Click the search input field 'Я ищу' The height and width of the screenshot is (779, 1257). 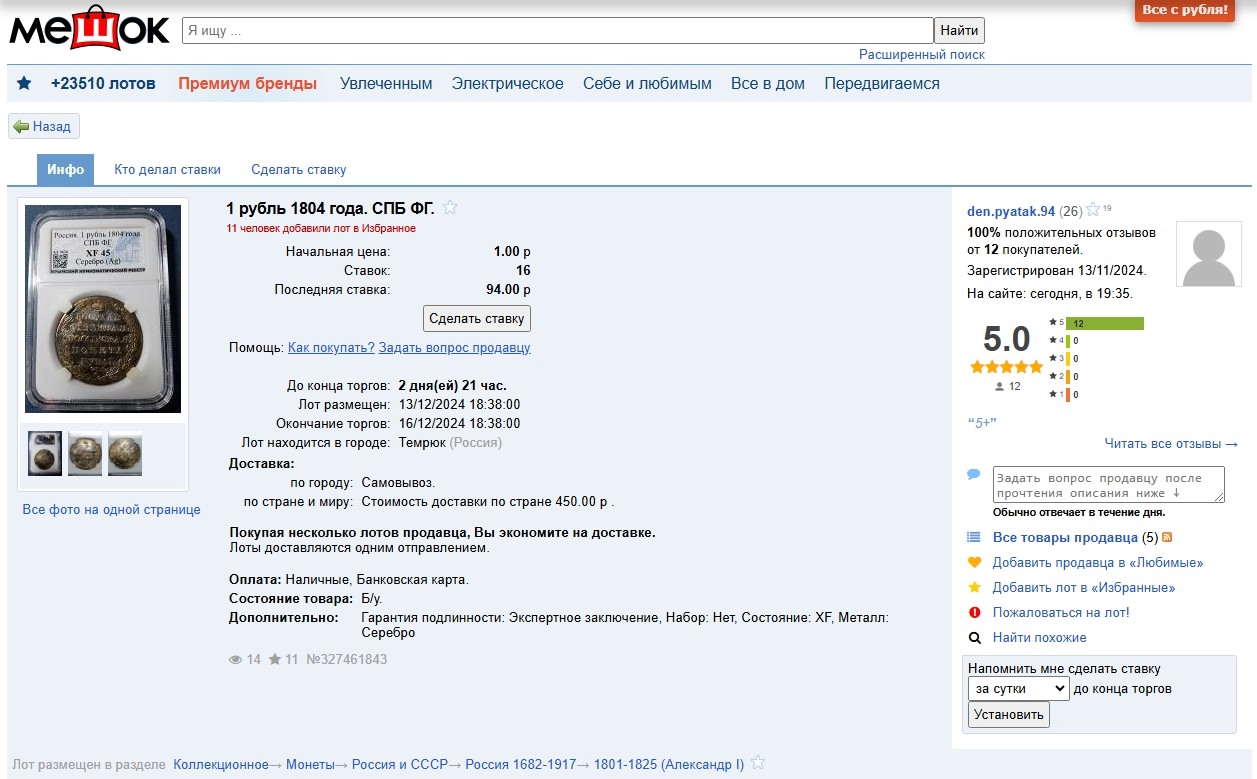(x=557, y=31)
